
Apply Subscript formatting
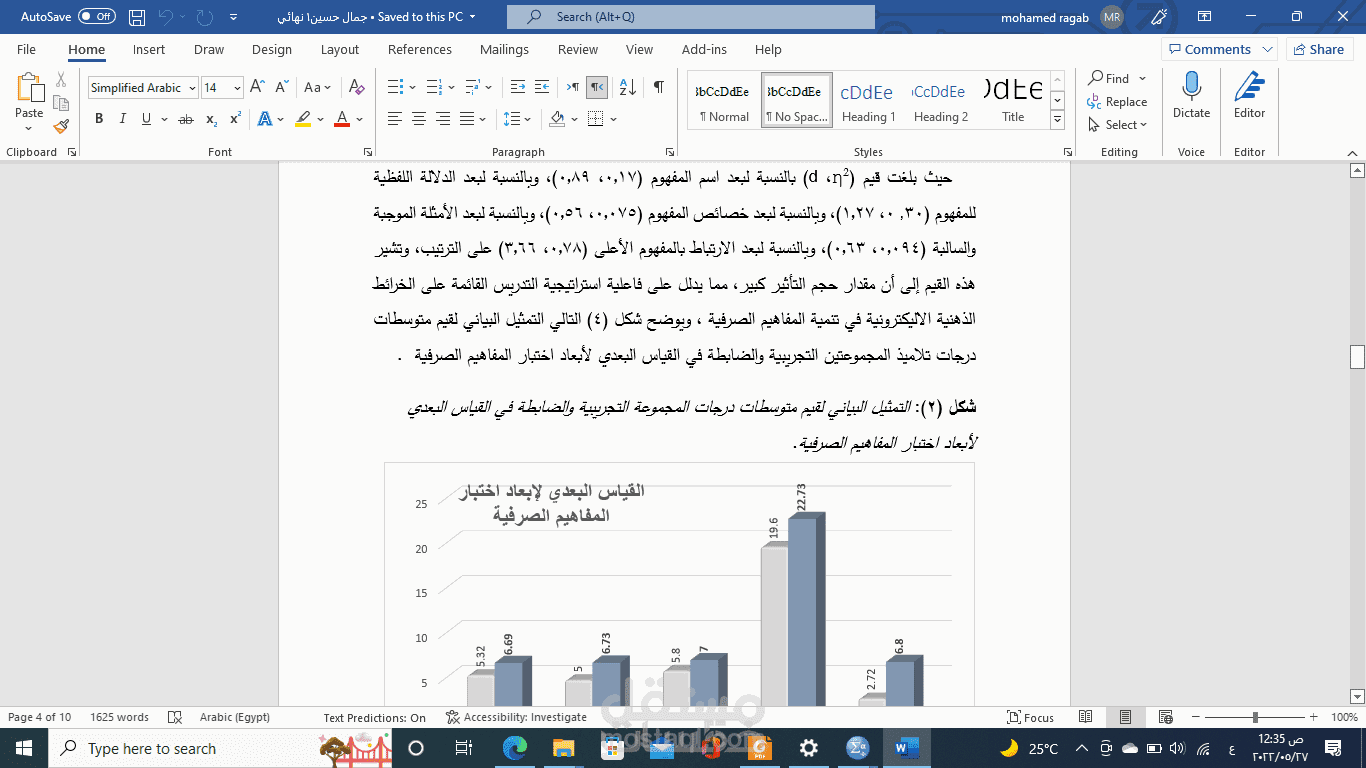211,119
